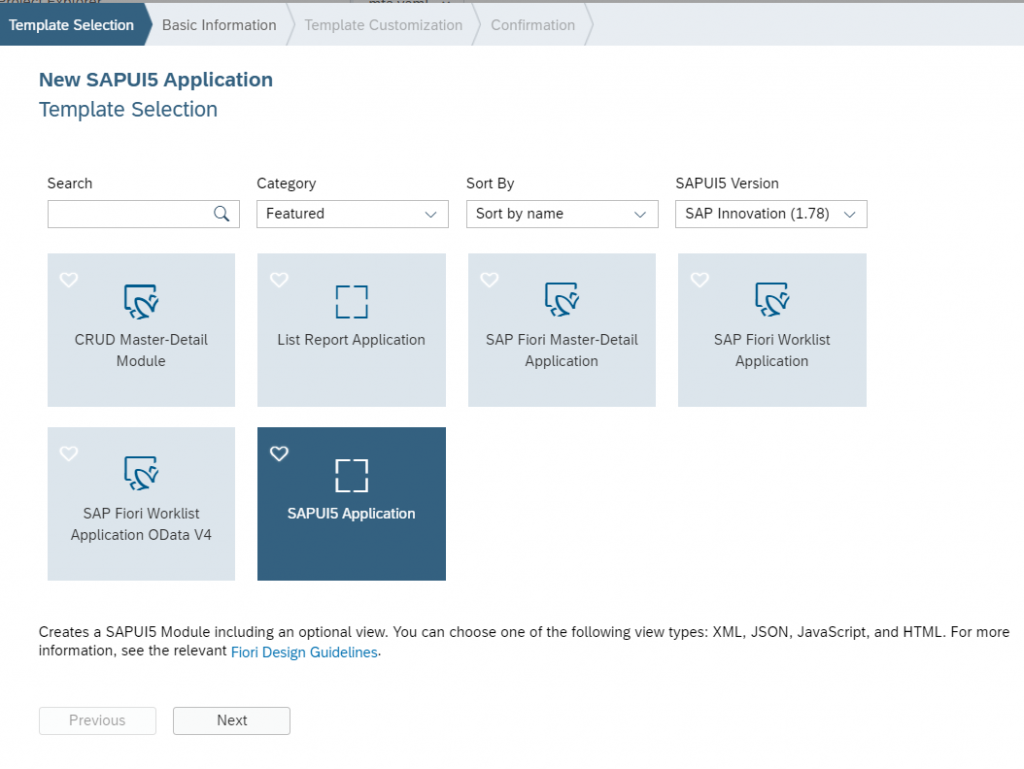
Task: Select the SAP Fiori Worklist Application label
Action: point(772,350)
